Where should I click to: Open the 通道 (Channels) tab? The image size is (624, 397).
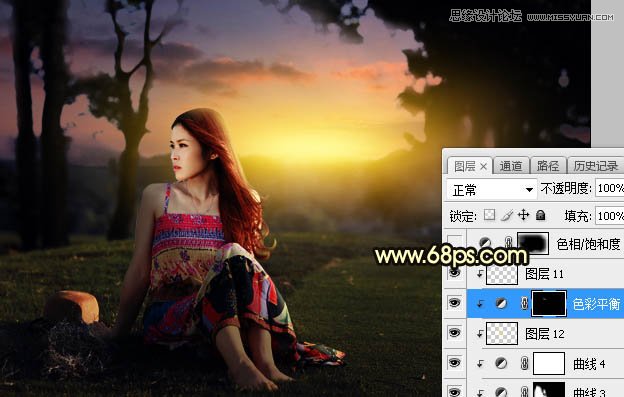coord(511,166)
